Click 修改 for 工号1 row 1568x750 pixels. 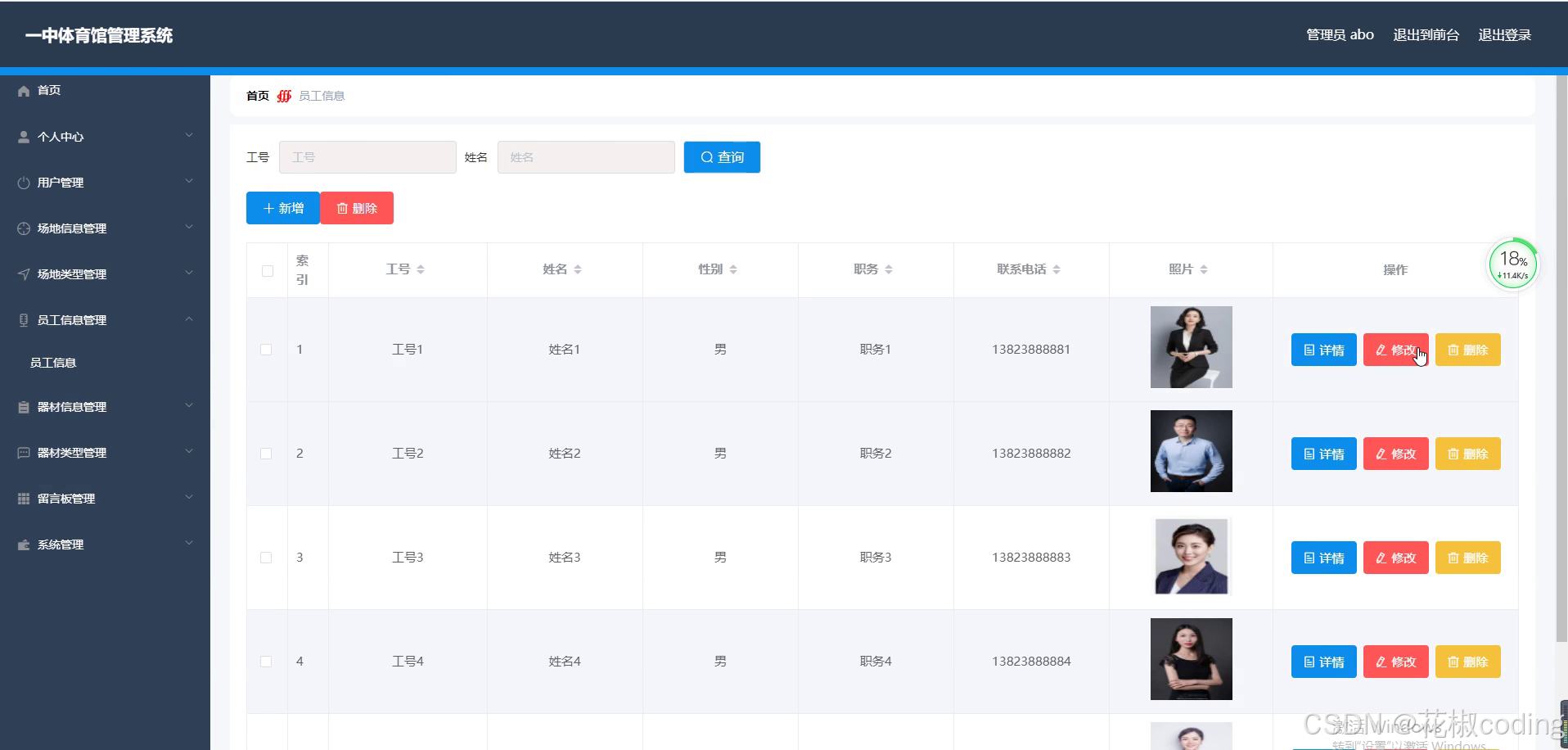[1396, 350]
